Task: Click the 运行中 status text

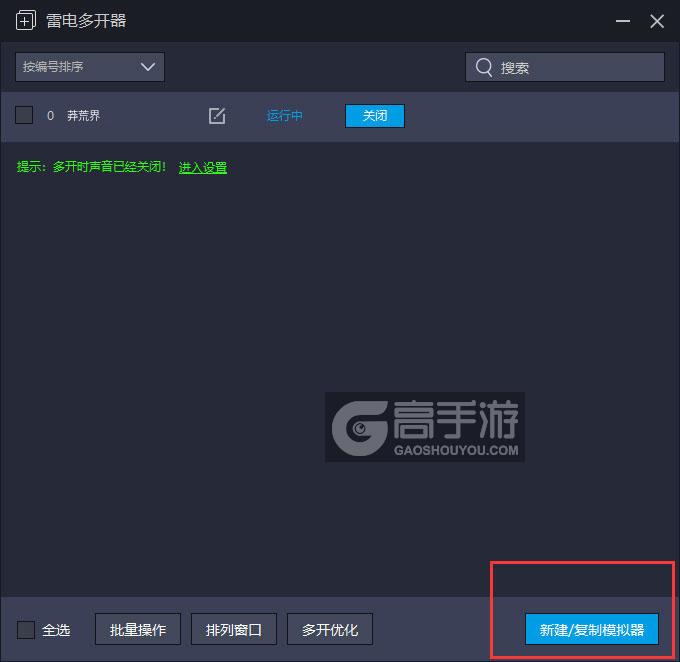Action: [x=284, y=116]
